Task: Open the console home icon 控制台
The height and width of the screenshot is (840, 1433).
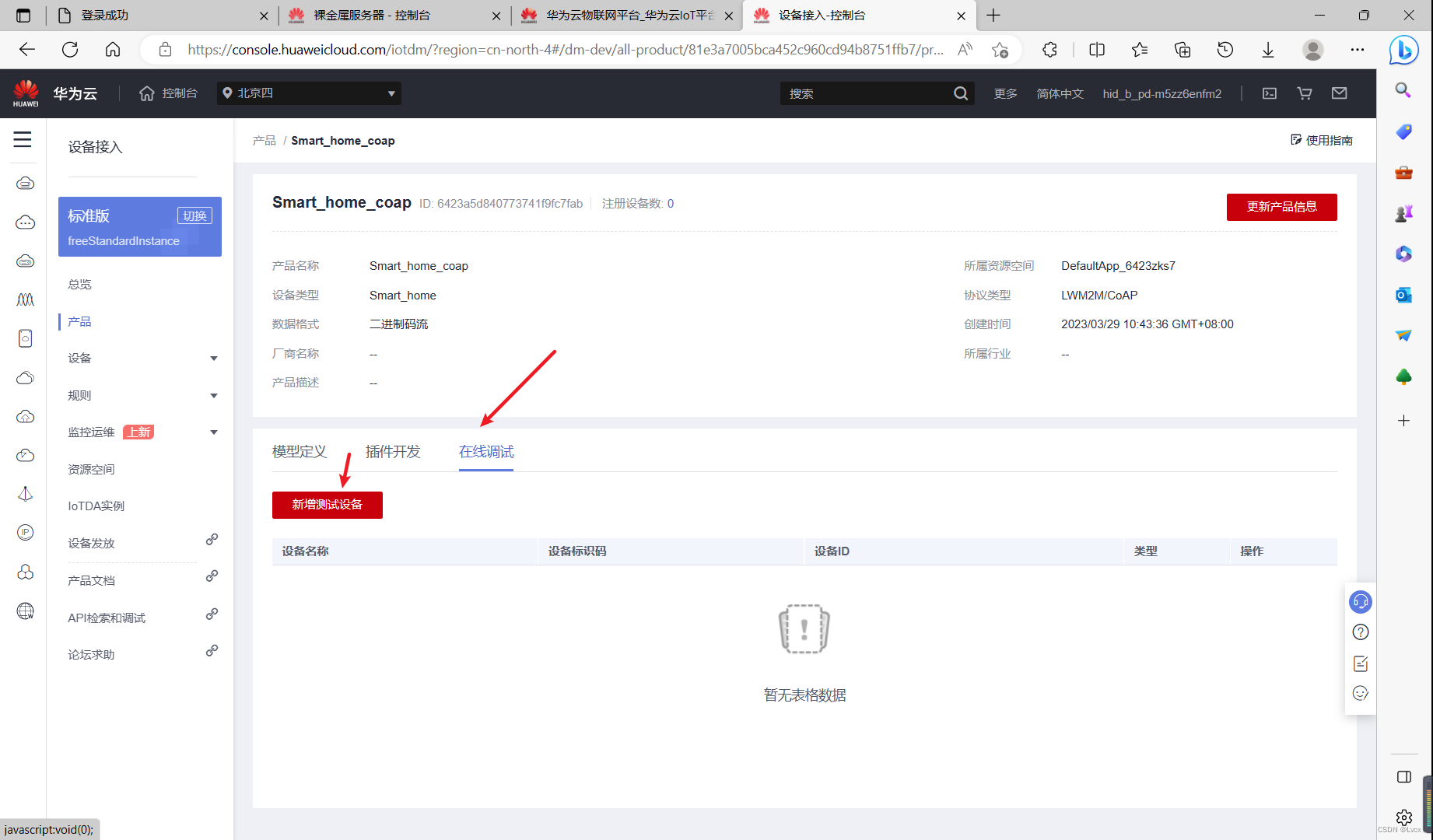Action: (168, 93)
